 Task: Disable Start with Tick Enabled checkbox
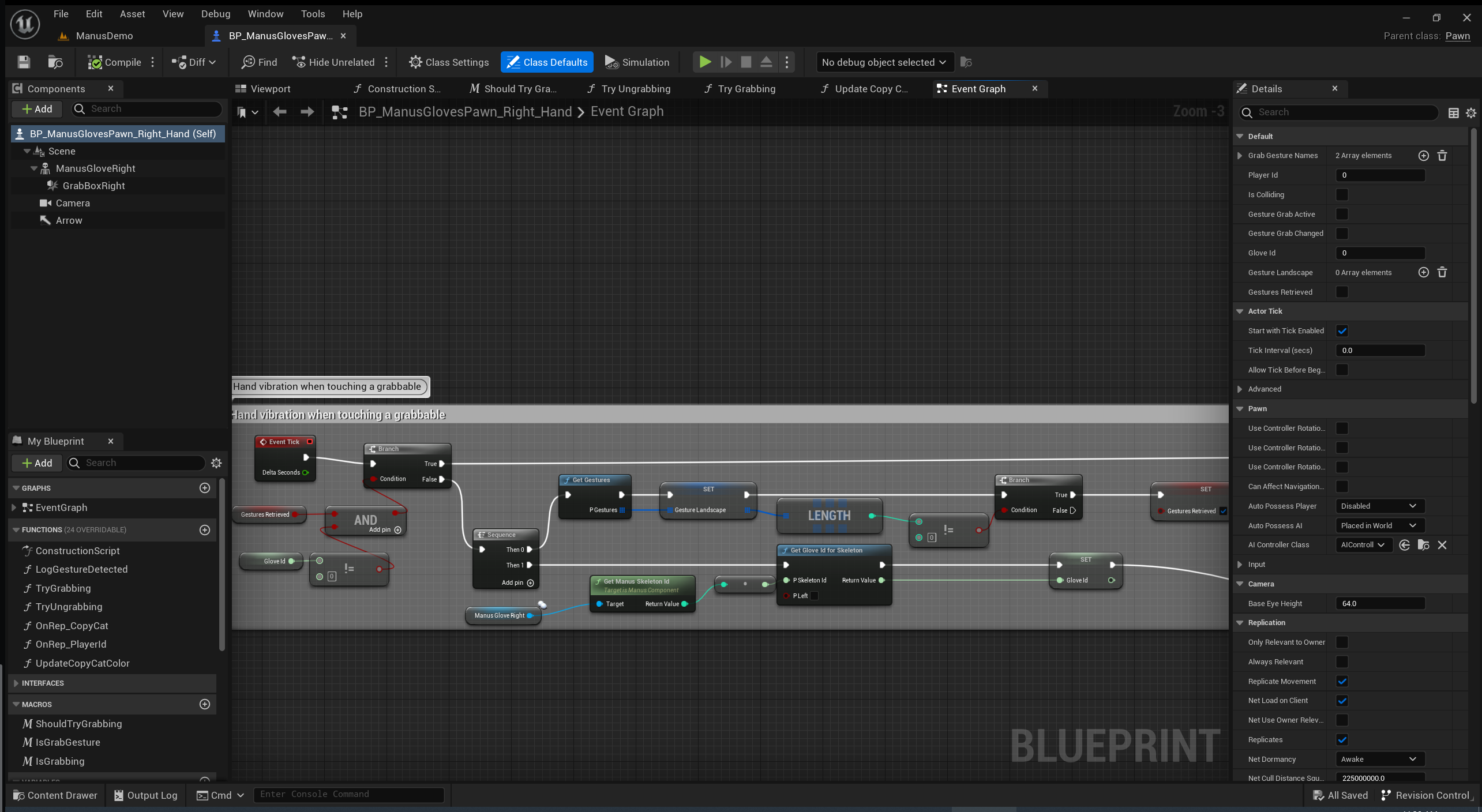tap(1342, 331)
